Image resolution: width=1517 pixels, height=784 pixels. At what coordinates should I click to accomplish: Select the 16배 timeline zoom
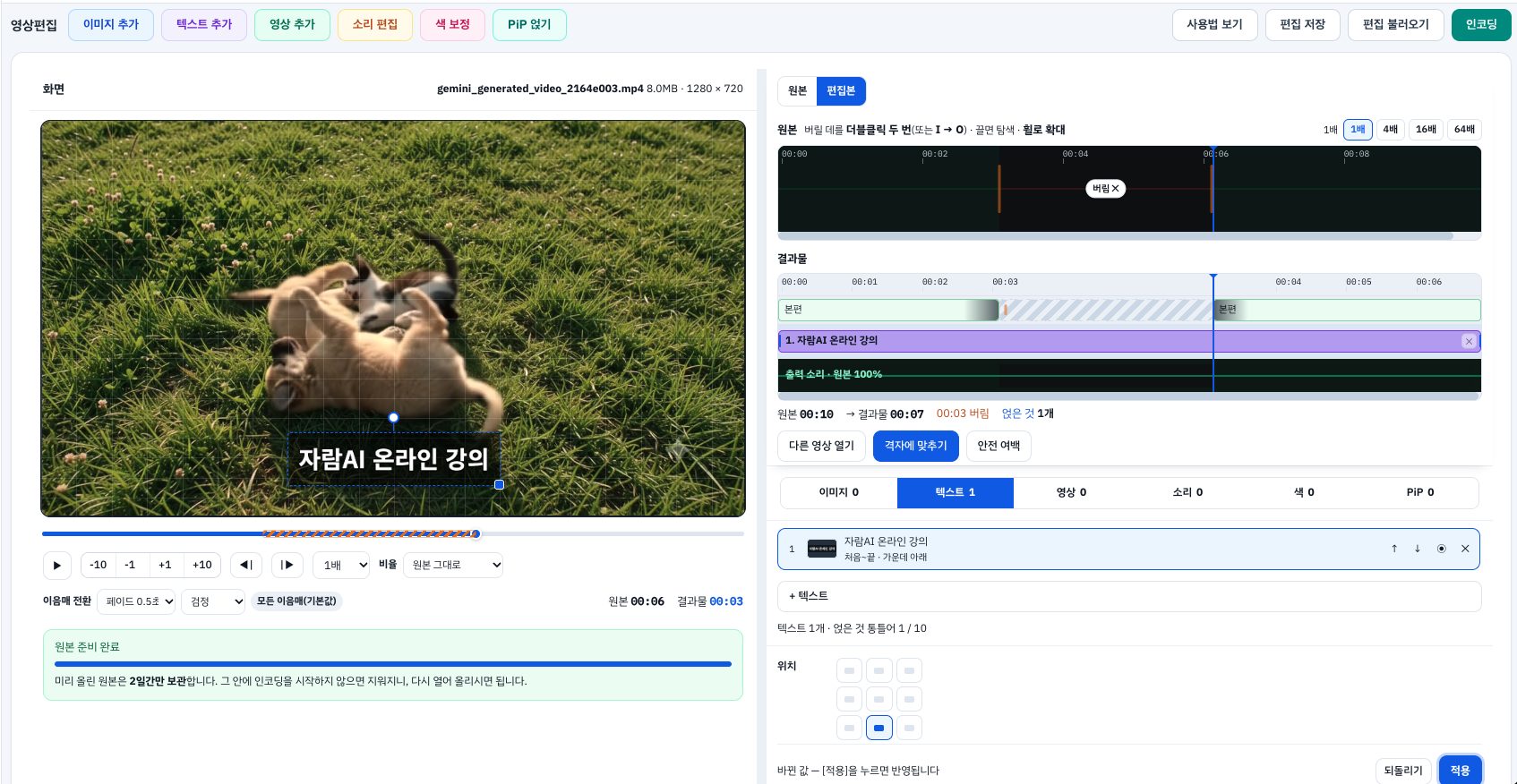tap(1426, 130)
